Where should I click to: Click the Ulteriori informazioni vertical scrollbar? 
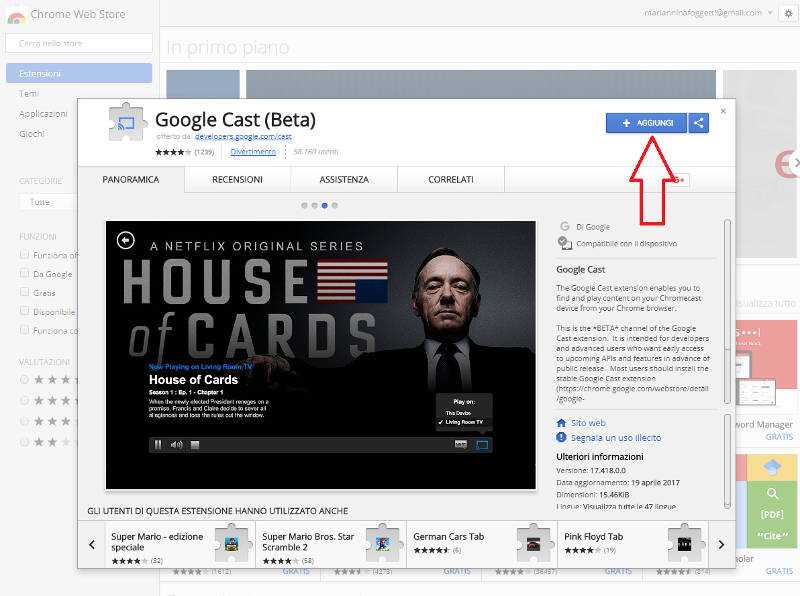click(x=727, y=461)
